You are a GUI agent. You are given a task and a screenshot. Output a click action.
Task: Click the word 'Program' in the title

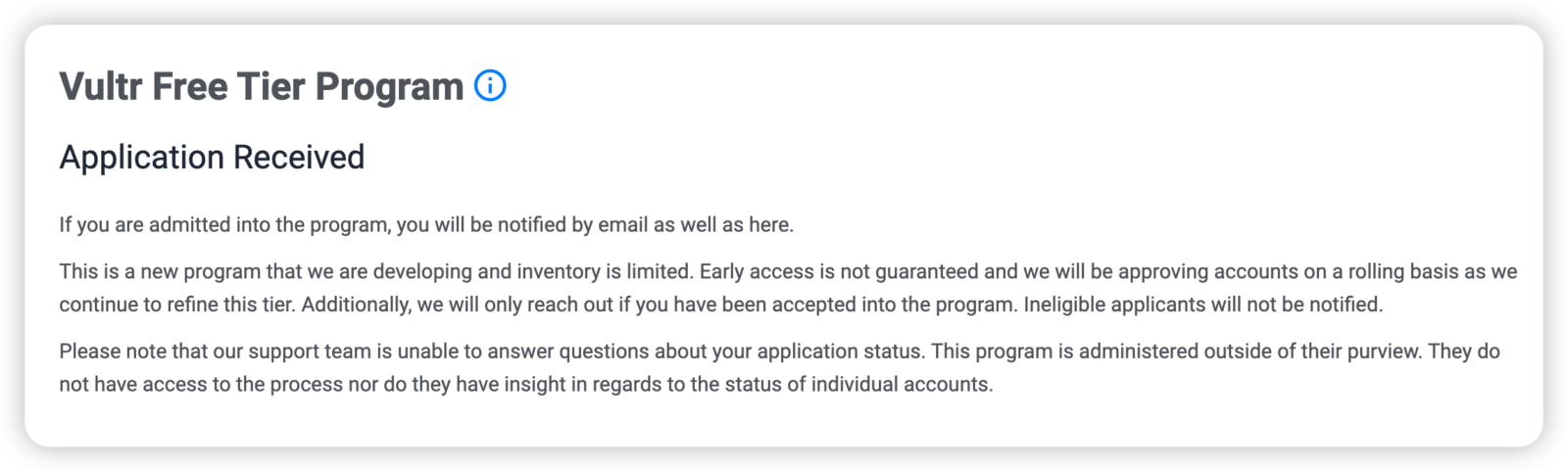coord(389,86)
